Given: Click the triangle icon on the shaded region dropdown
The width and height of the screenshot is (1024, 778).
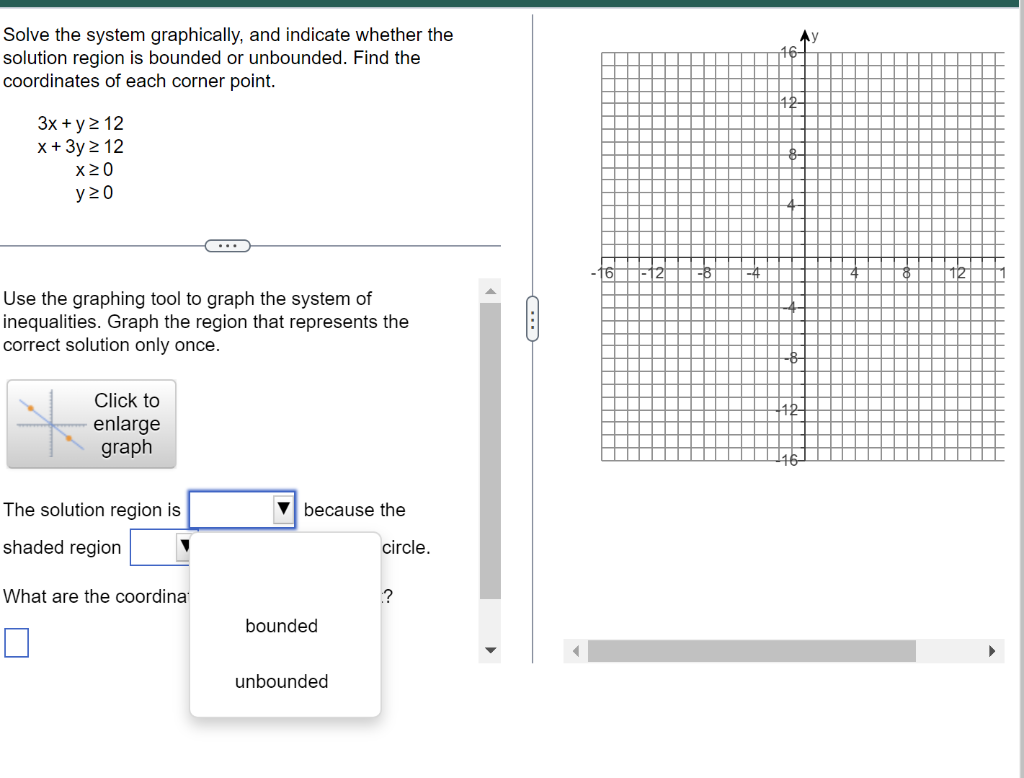Looking at the screenshot, I should 184,547.
